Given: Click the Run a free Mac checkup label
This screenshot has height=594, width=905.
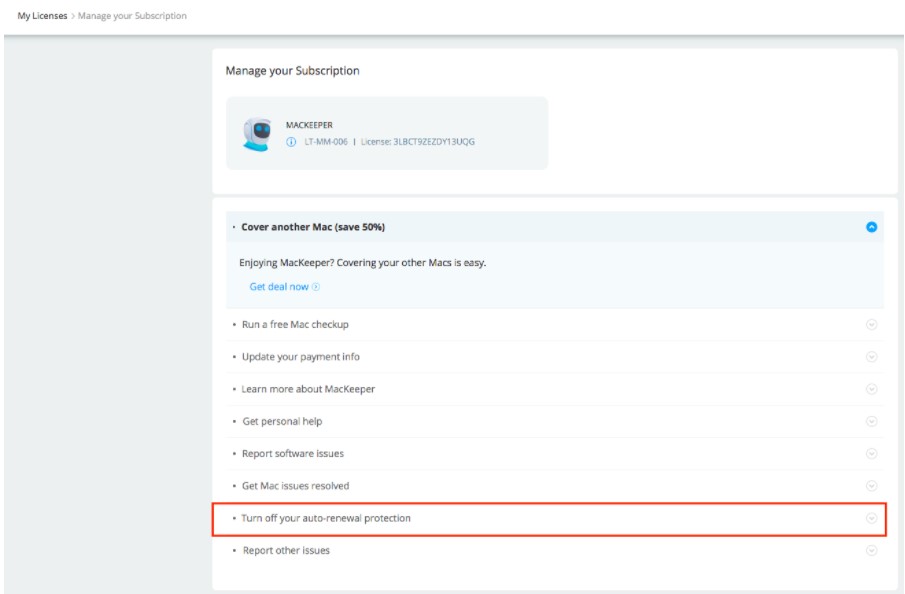Looking at the screenshot, I should pyautogui.click(x=295, y=324).
